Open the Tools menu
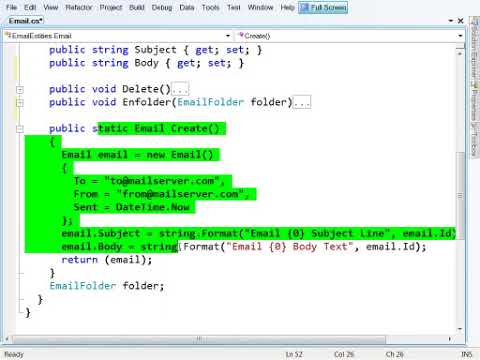 pos(211,7)
